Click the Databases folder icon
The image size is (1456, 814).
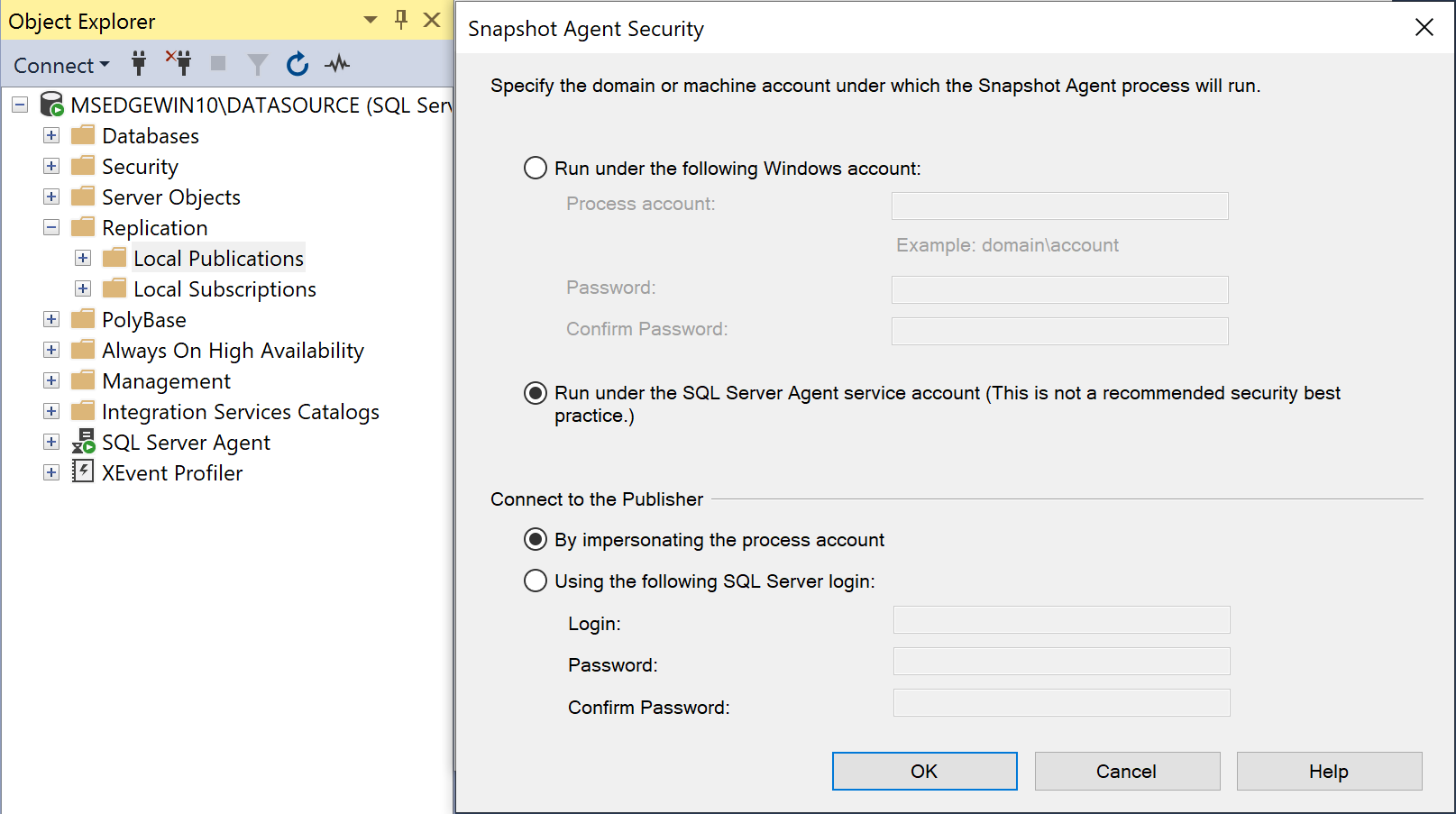(82, 134)
